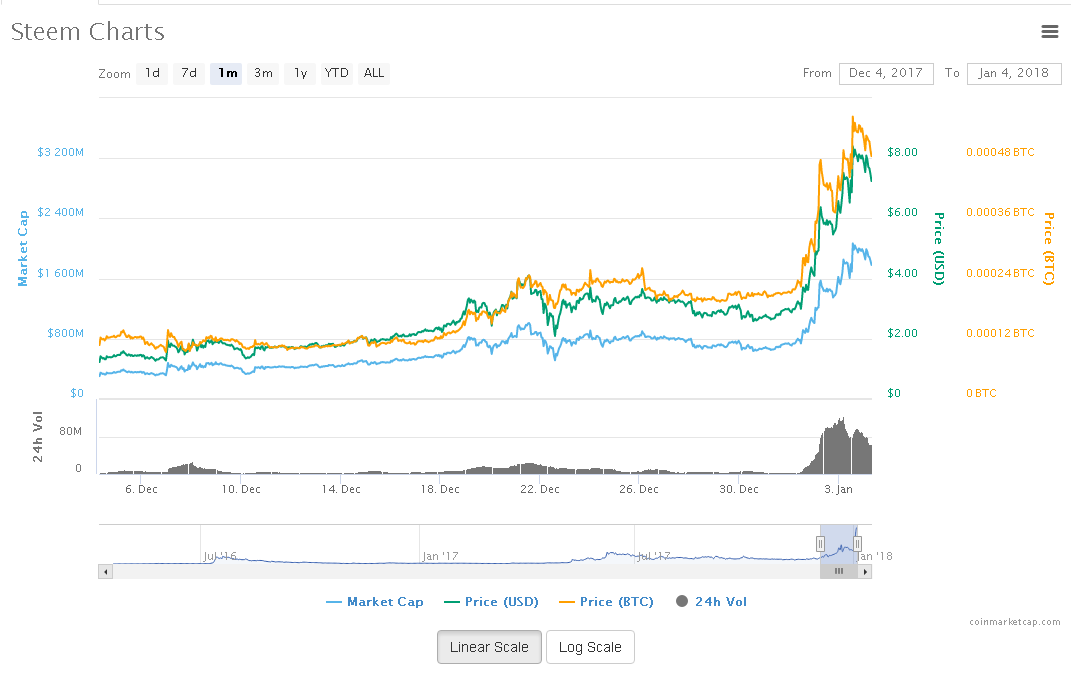Click the $8.00 price axis label
The height and width of the screenshot is (684, 1091).
point(902,152)
